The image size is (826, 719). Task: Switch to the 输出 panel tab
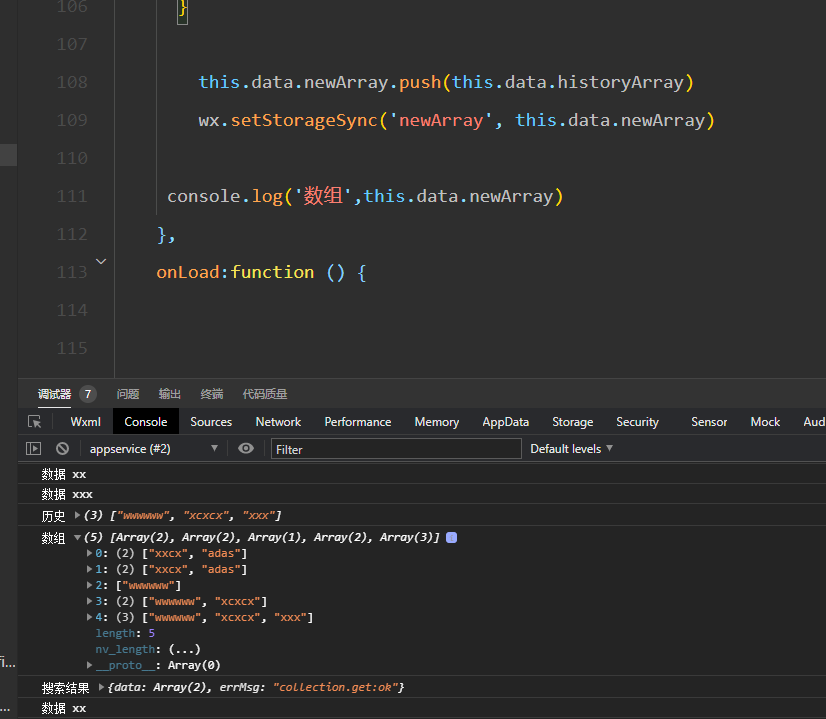pos(170,394)
